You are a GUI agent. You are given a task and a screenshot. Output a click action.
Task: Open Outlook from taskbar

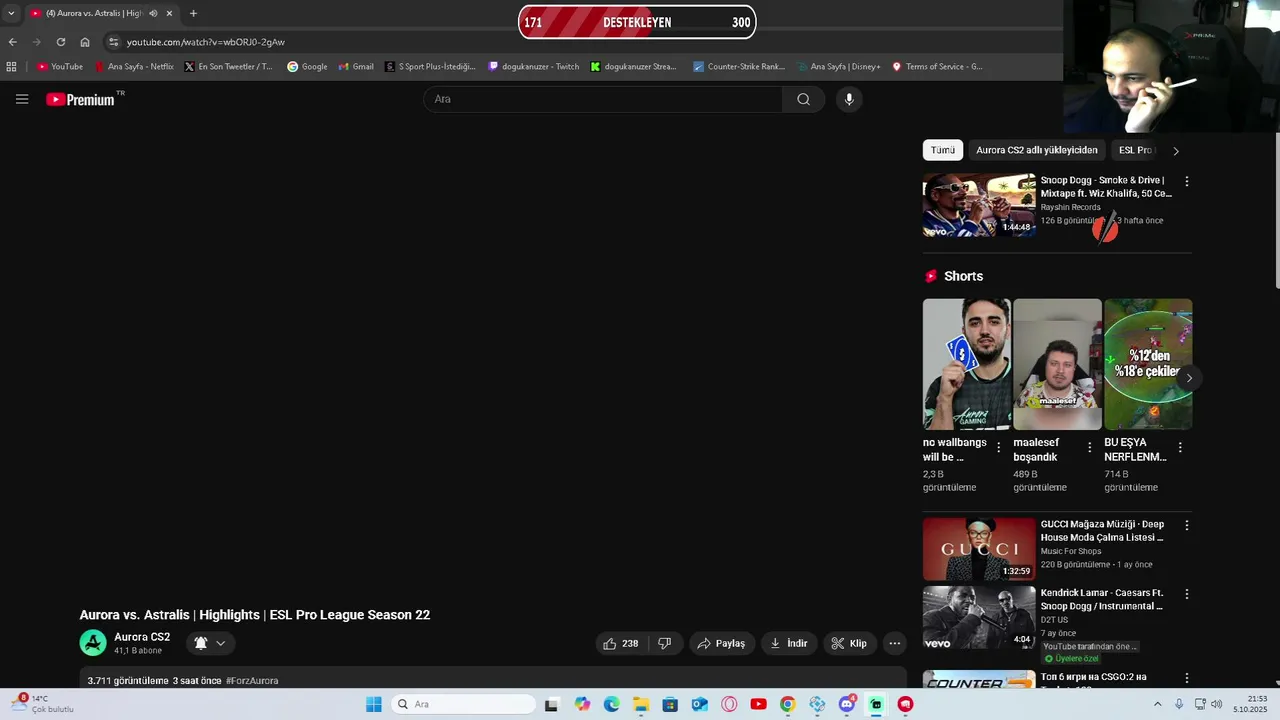(x=700, y=704)
